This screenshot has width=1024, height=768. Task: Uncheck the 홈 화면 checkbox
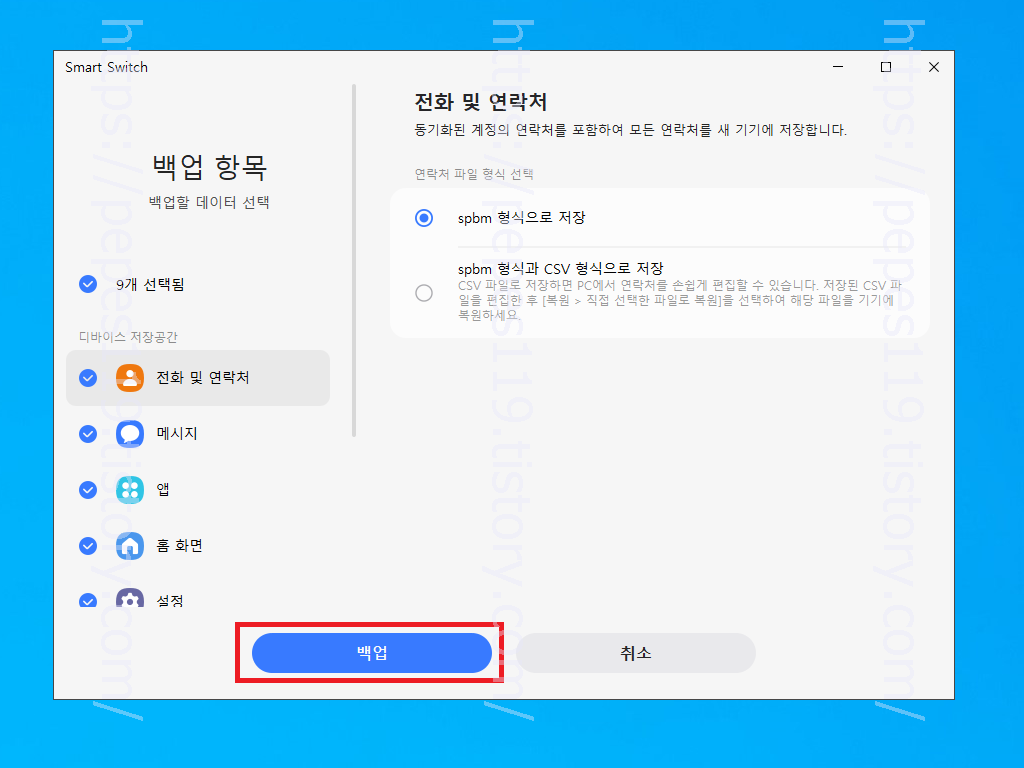pyautogui.click(x=88, y=546)
